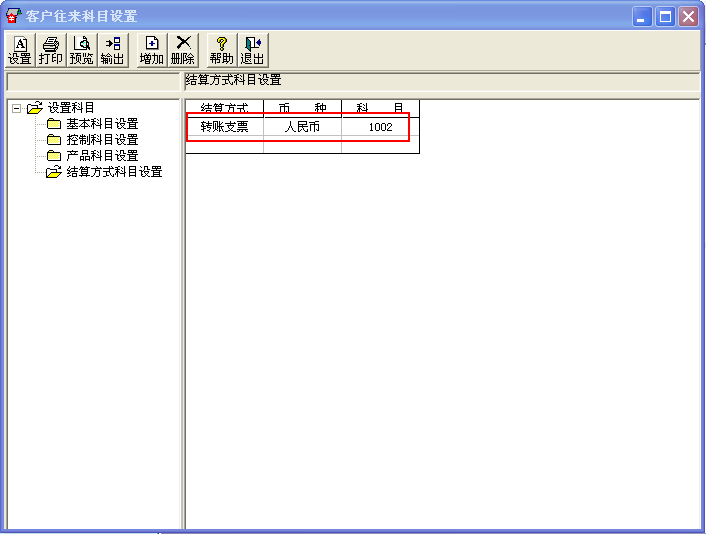
Task: Click the 币种 column header
Action: pos(303,109)
